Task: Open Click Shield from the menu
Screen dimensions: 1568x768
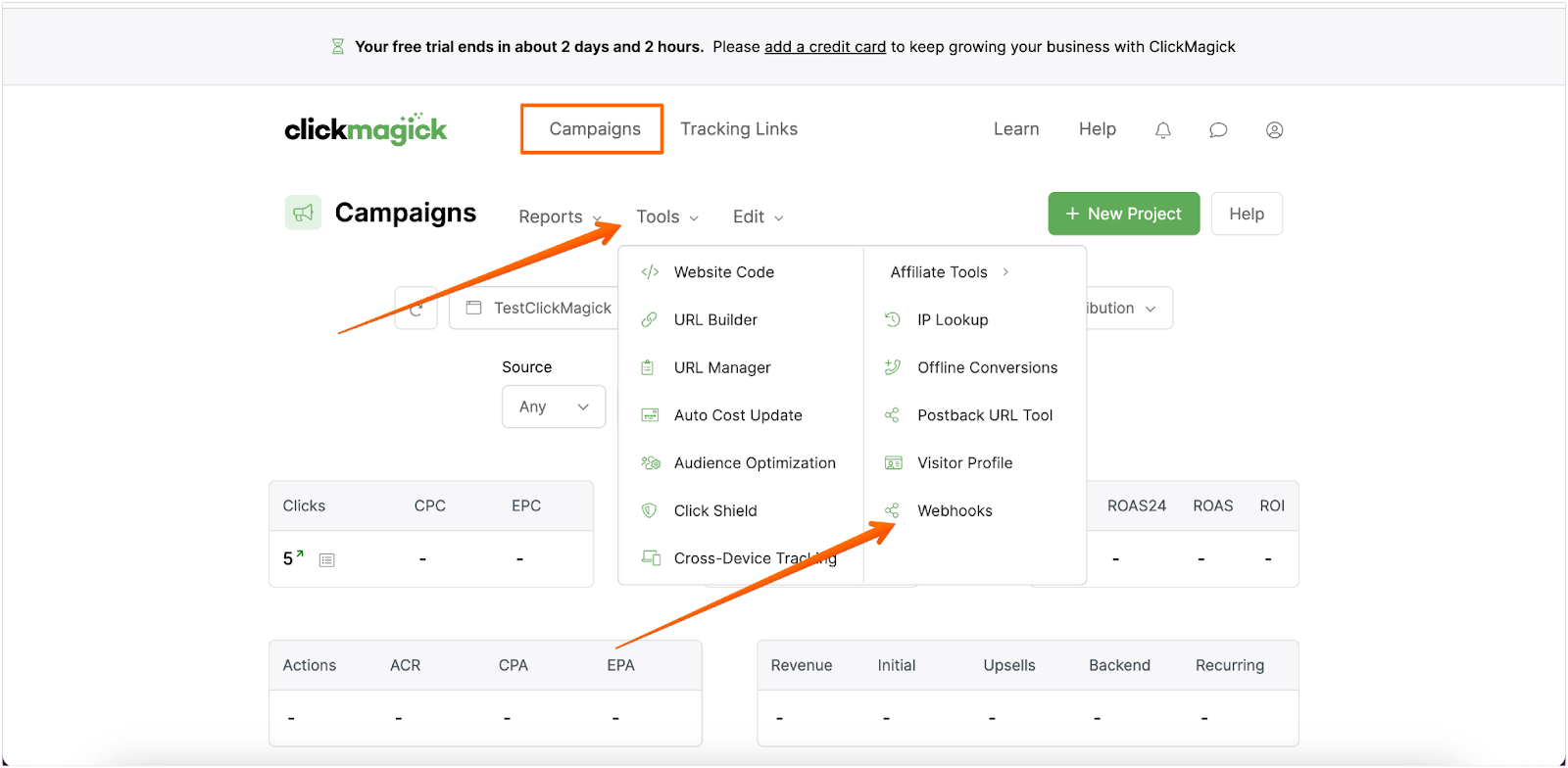Action: [x=715, y=510]
